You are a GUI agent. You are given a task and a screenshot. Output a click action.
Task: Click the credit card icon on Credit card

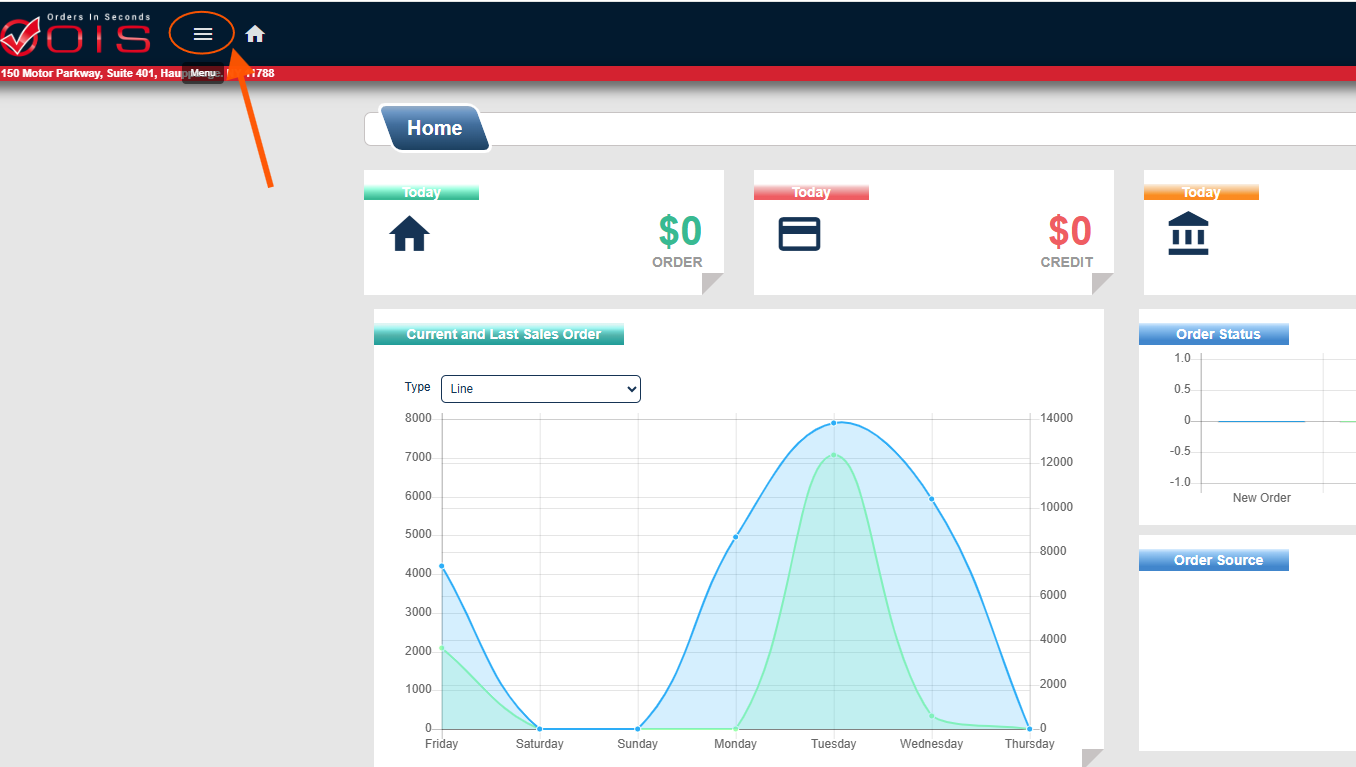click(x=799, y=234)
